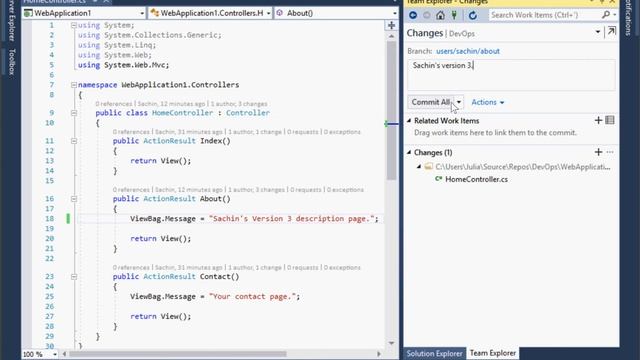Image resolution: width=640 pixels, height=360 pixels.
Task: Collapse the Contact() method
Action: [x=74, y=277]
